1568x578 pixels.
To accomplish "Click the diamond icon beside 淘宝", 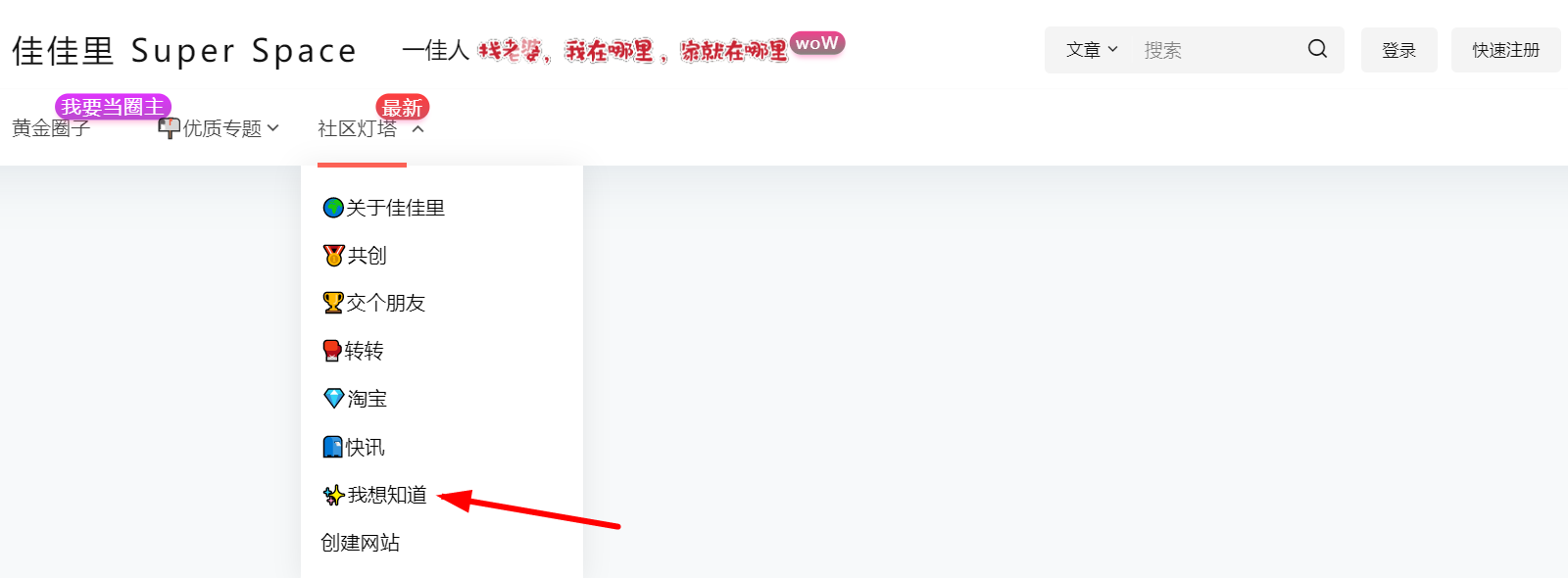I will coord(334,399).
